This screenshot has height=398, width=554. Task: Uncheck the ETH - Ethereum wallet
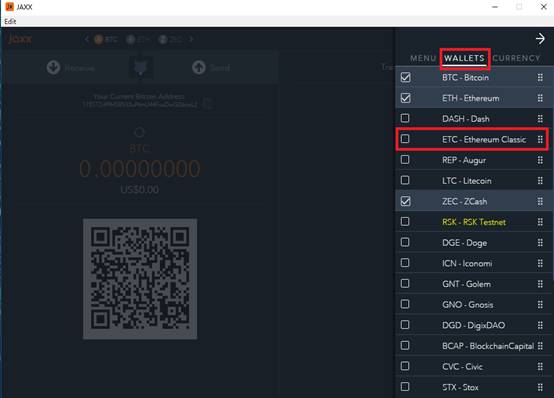(x=405, y=98)
